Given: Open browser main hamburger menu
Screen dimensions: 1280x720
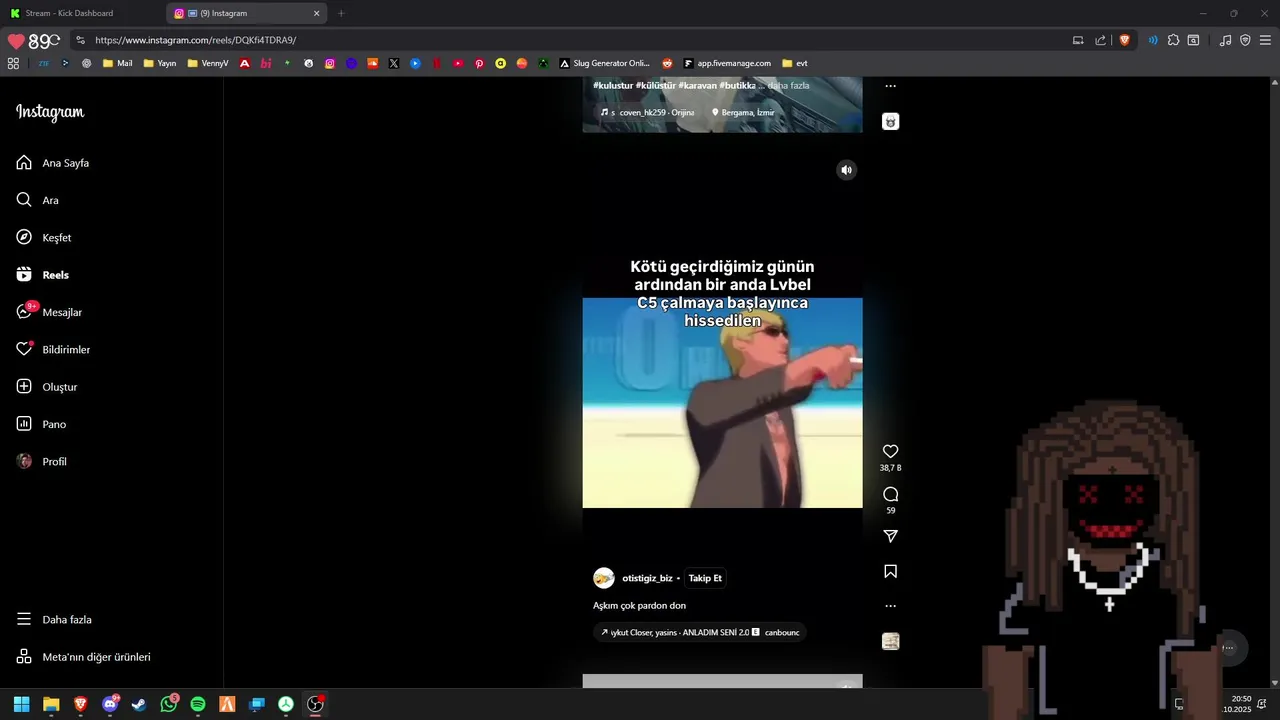Looking at the screenshot, I should tap(1264, 40).
